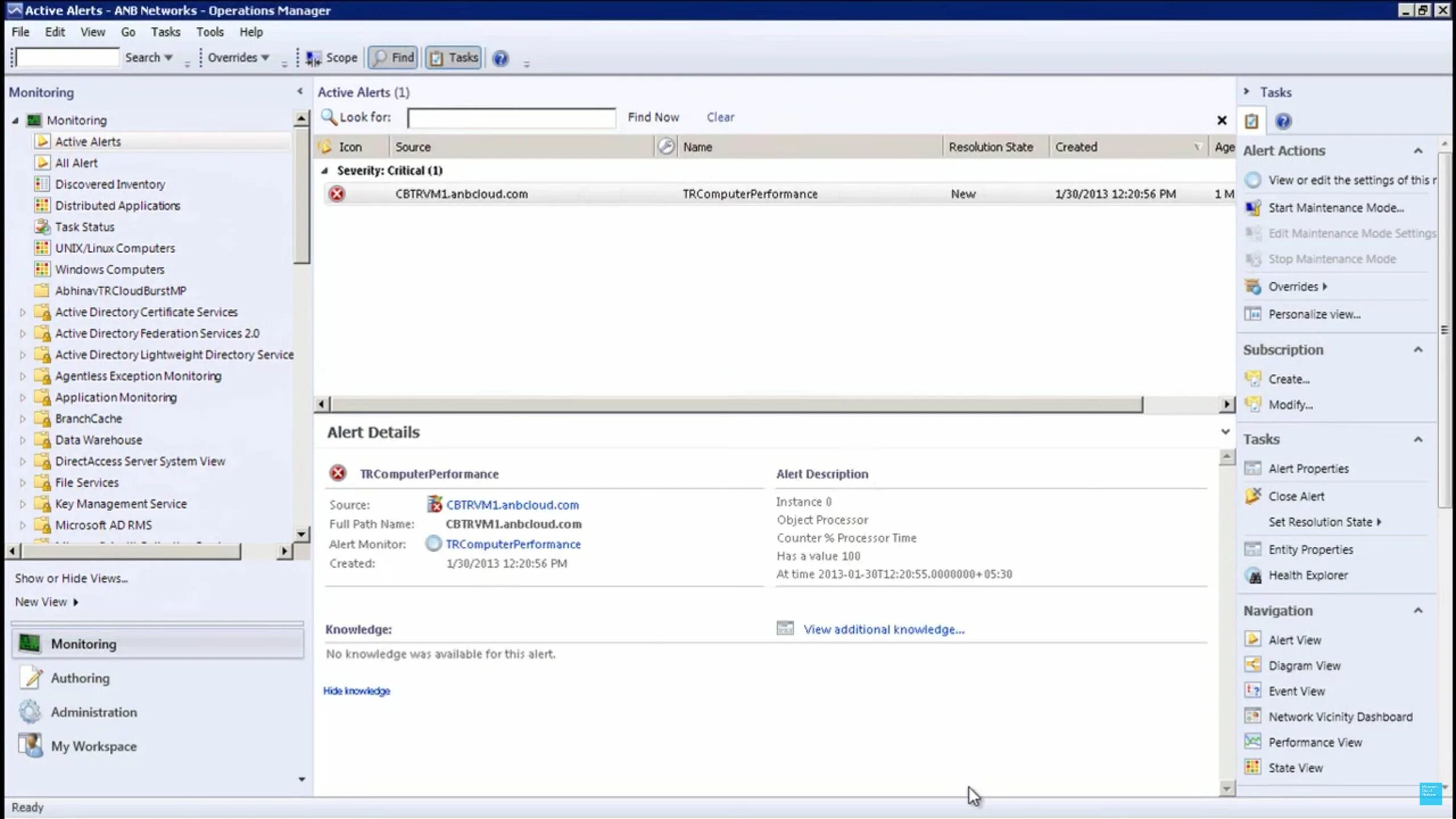
Task: Open Alert Properties
Action: pos(1309,468)
